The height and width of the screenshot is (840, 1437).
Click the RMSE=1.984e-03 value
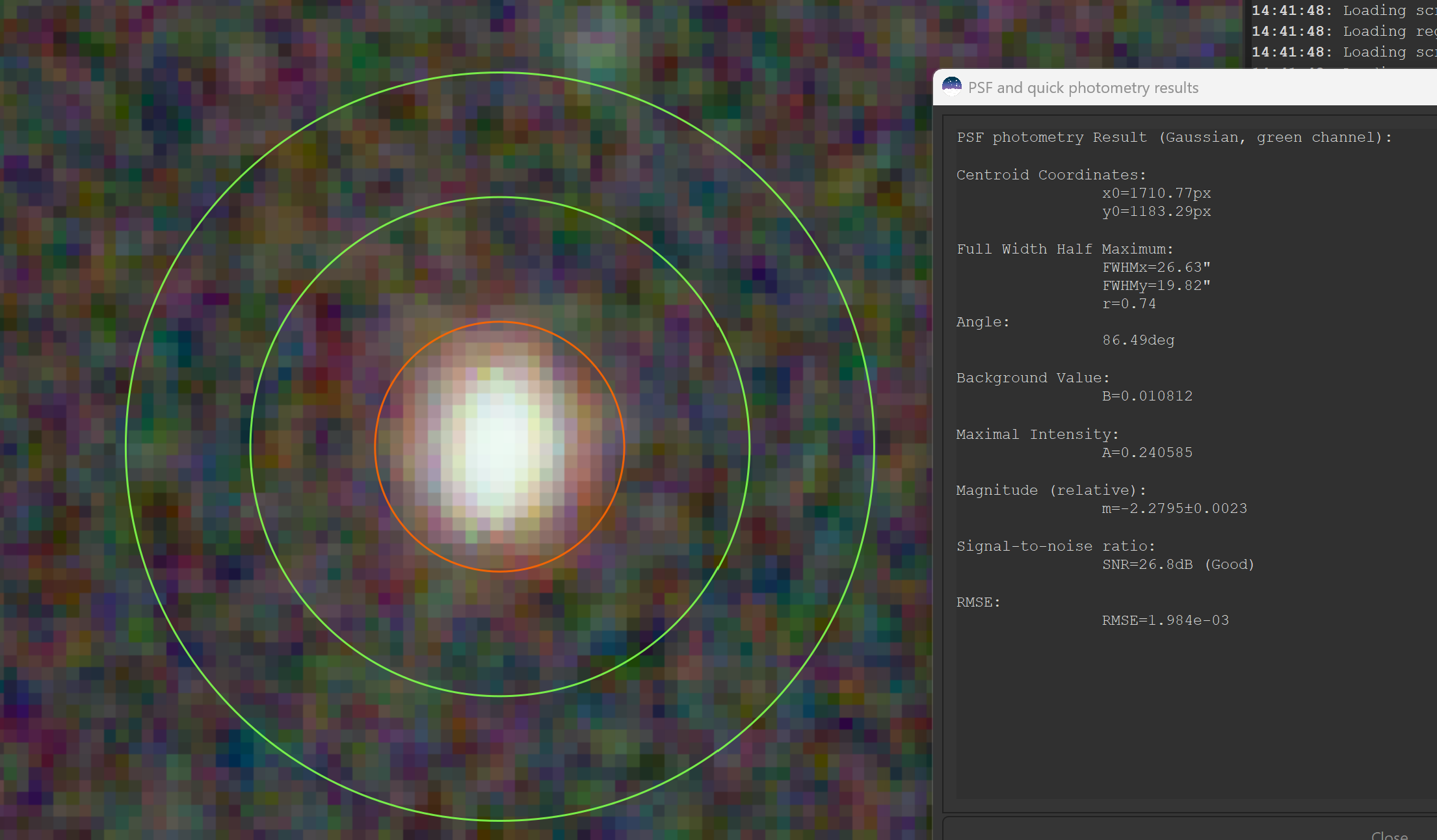tap(1165, 620)
